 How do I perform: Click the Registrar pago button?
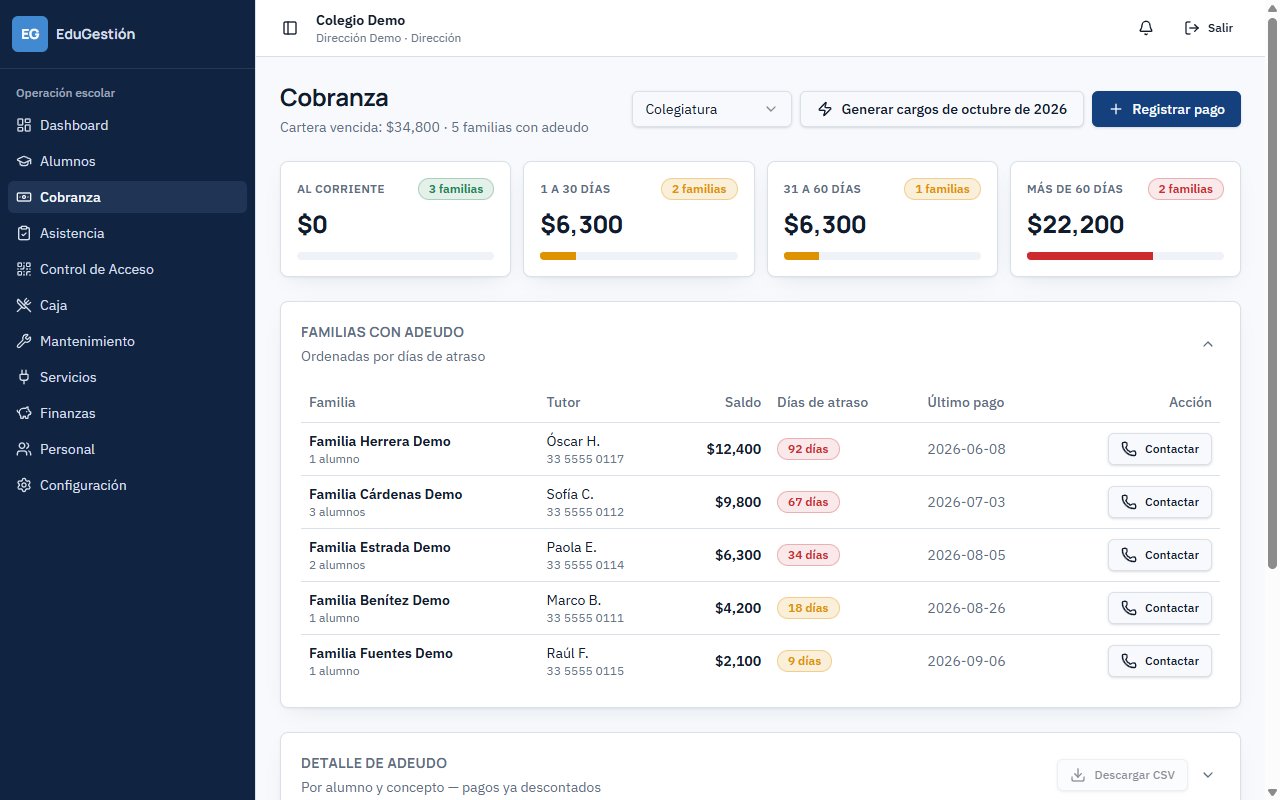[x=1166, y=109]
